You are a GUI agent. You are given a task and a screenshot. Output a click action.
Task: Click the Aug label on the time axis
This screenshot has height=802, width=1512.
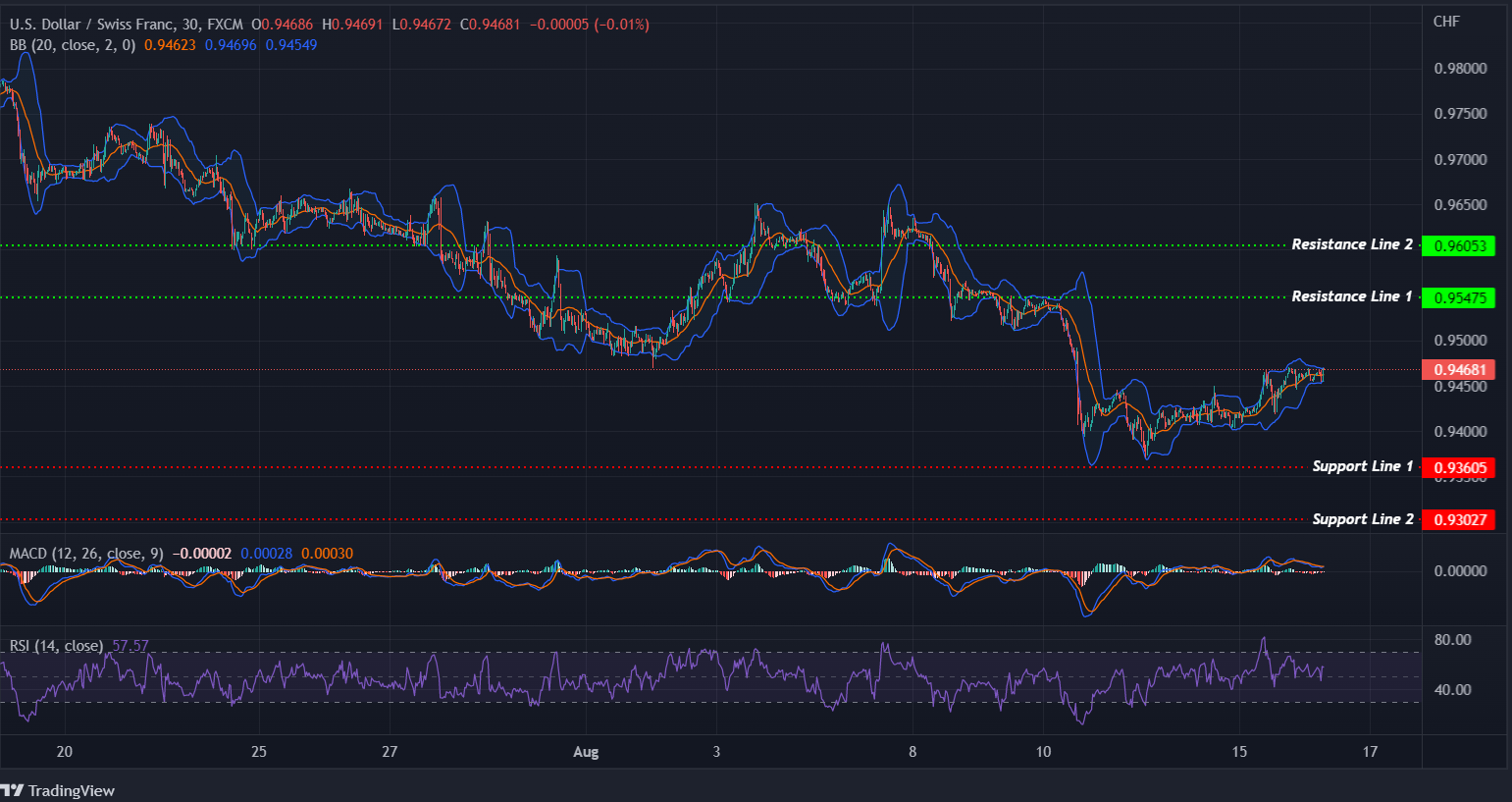click(x=585, y=751)
